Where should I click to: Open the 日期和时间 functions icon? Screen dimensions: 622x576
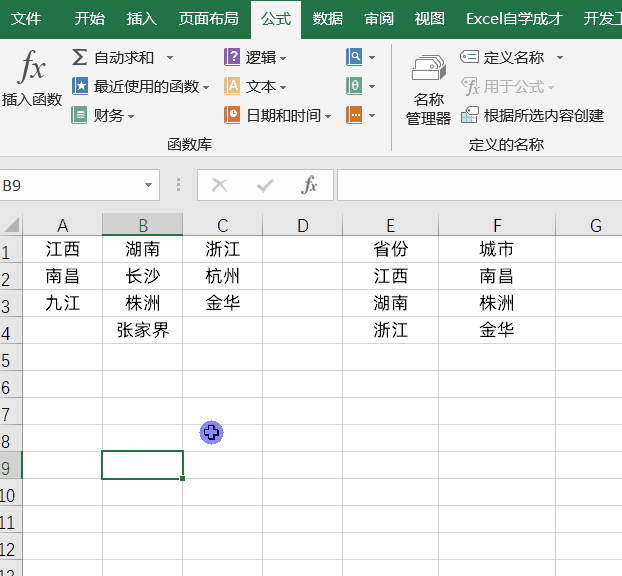pos(232,115)
